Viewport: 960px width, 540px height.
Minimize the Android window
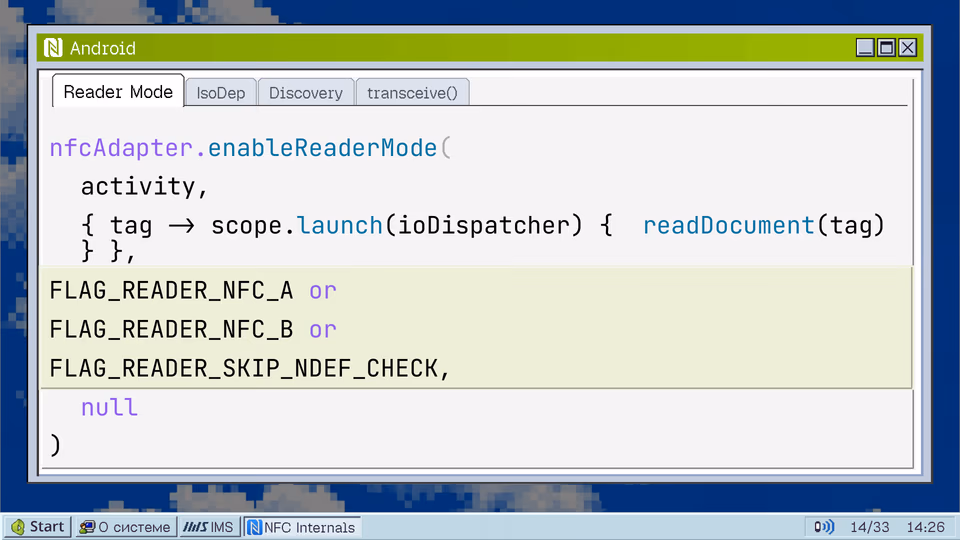click(864, 48)
